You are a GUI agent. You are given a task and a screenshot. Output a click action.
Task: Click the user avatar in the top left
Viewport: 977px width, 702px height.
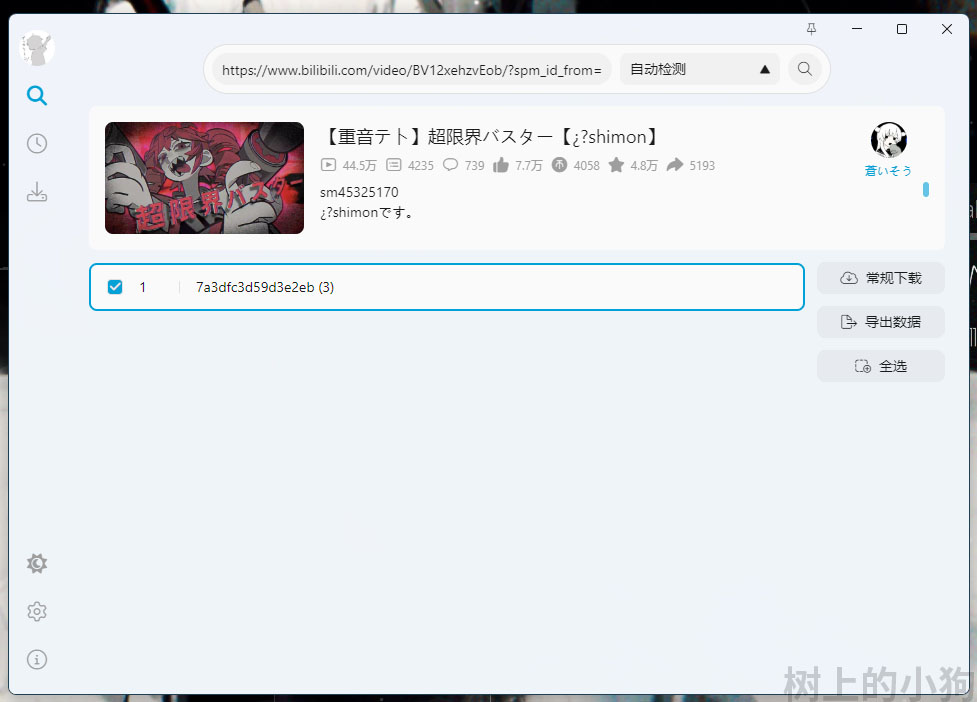tap(37, 47)
